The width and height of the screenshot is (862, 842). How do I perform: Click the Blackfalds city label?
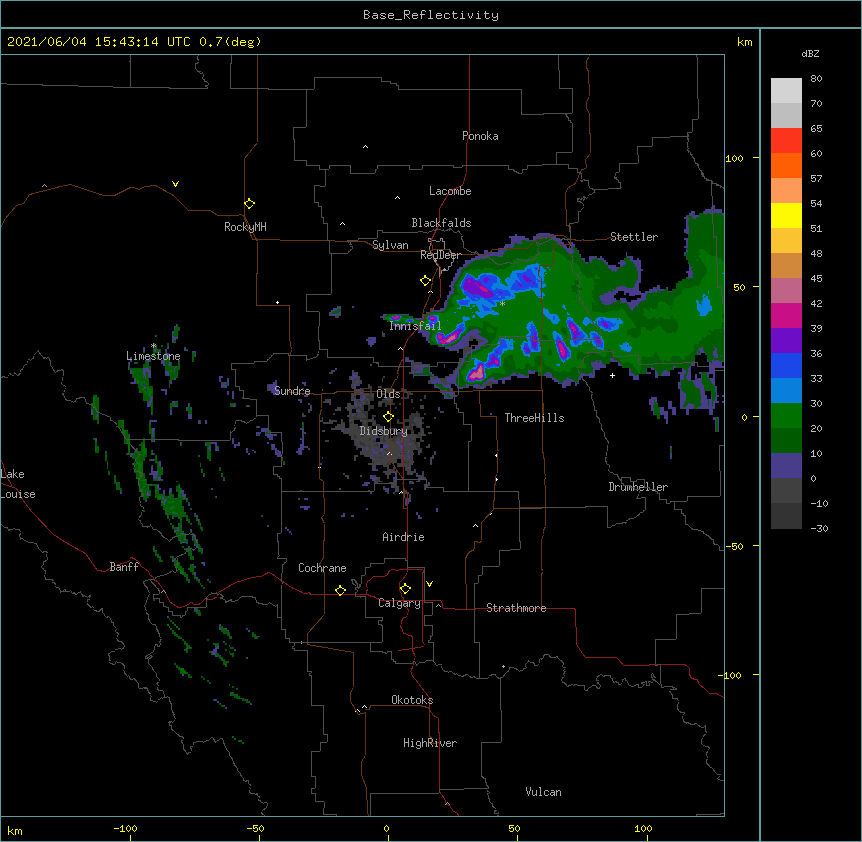click(x=441, y=223)
